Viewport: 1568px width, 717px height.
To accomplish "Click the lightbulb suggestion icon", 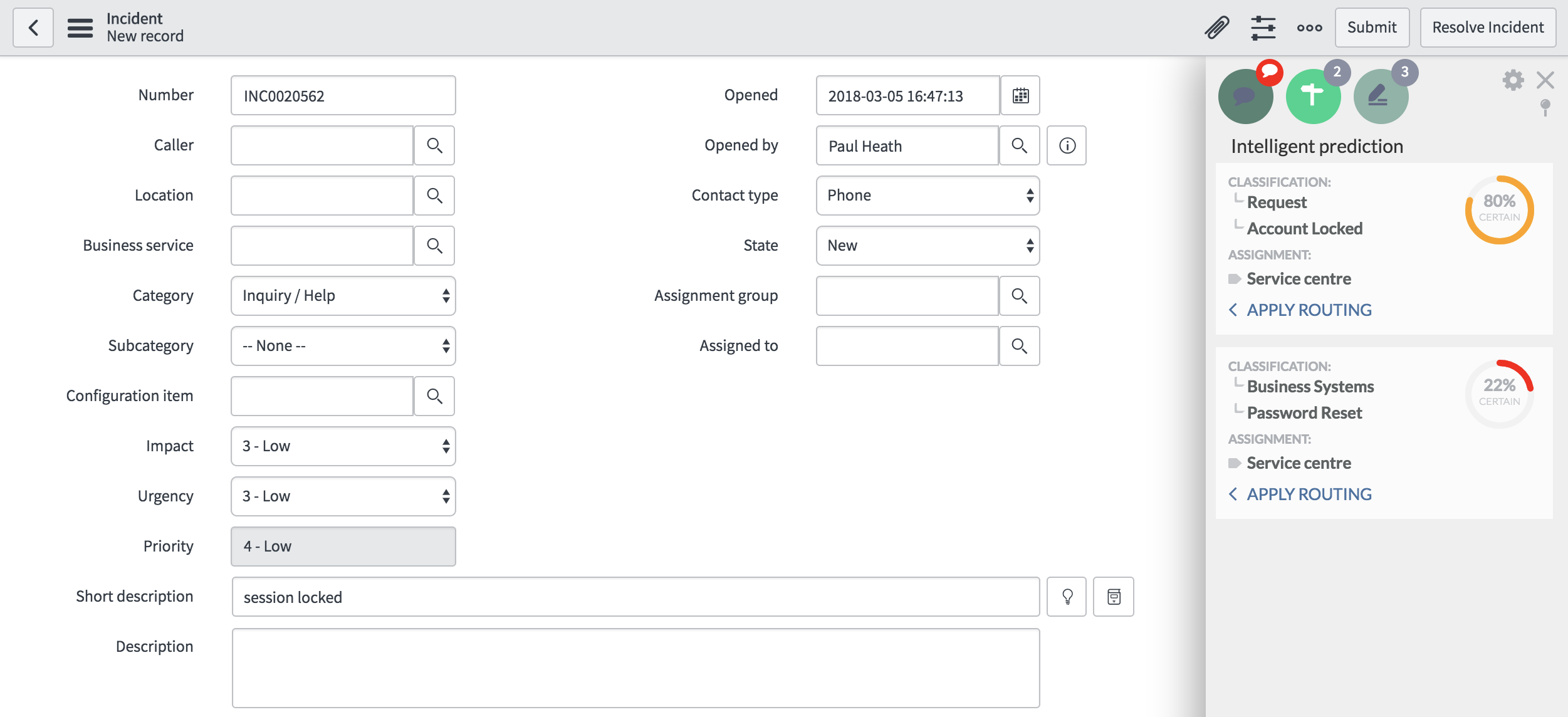I will click(1067, 597).
